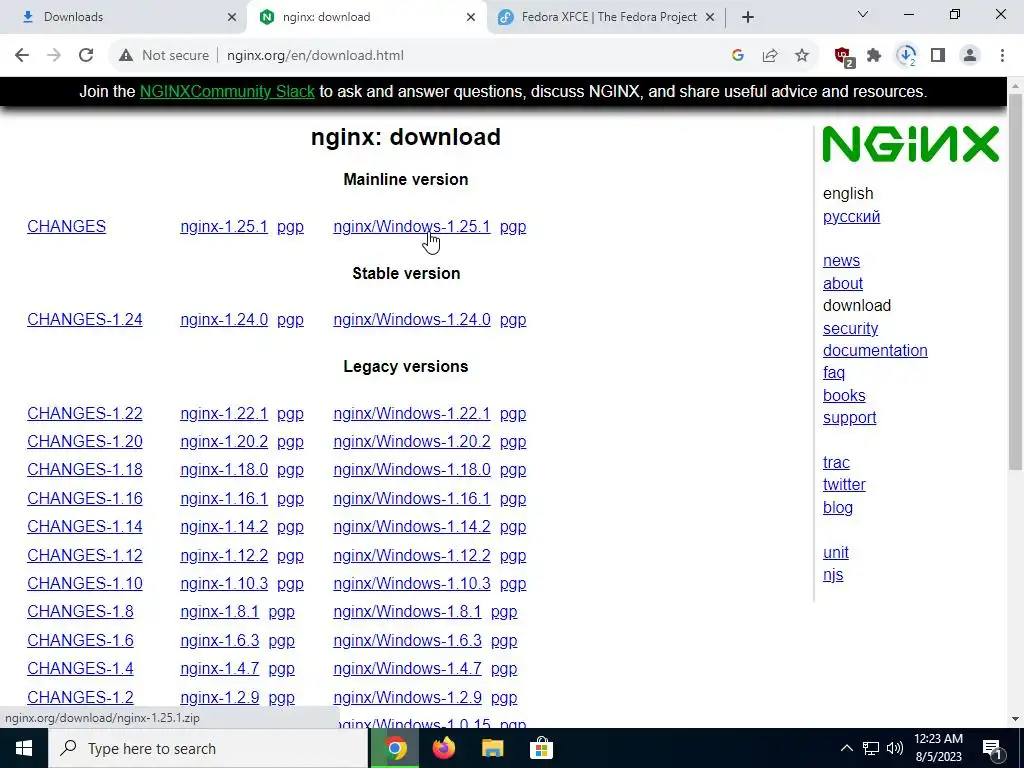
Task: Open the Google icon in address bar
Action: (x=738, y=56)
